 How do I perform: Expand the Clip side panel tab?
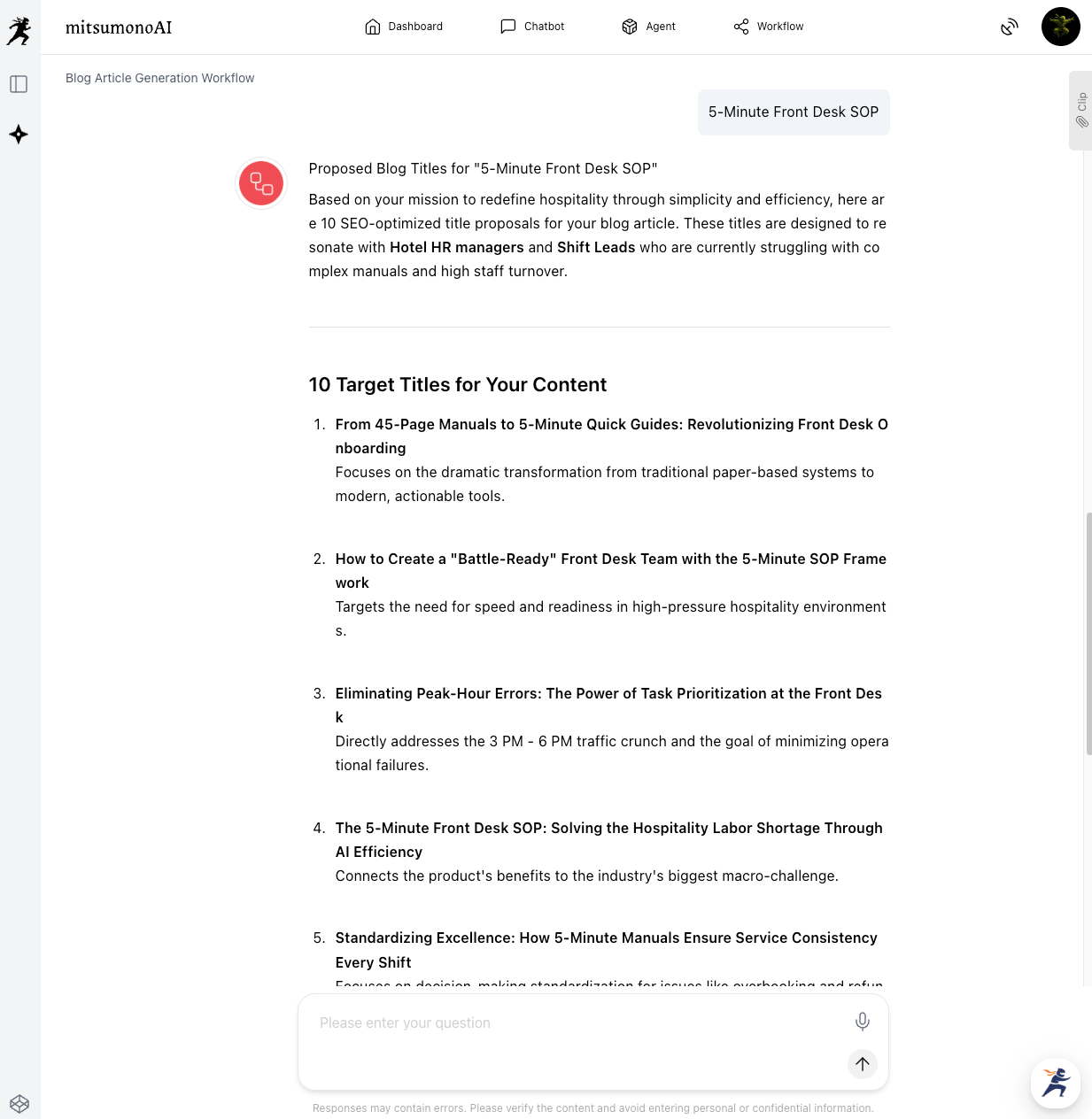point(1081,110)
